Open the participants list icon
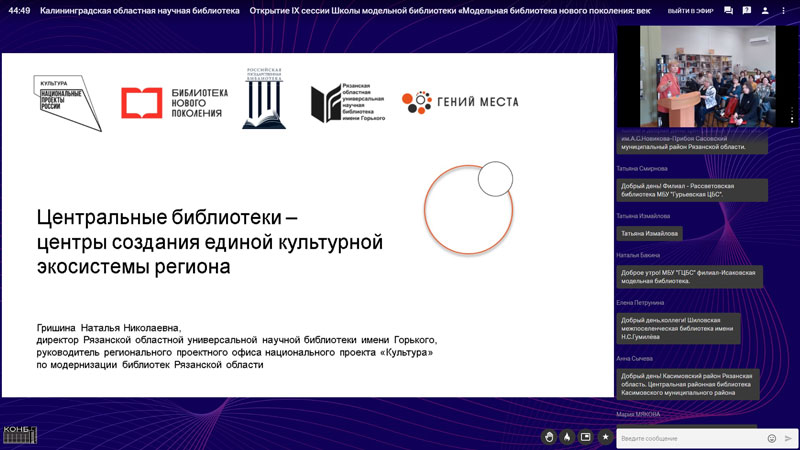The image size is (800, 450). pos(765,10)
